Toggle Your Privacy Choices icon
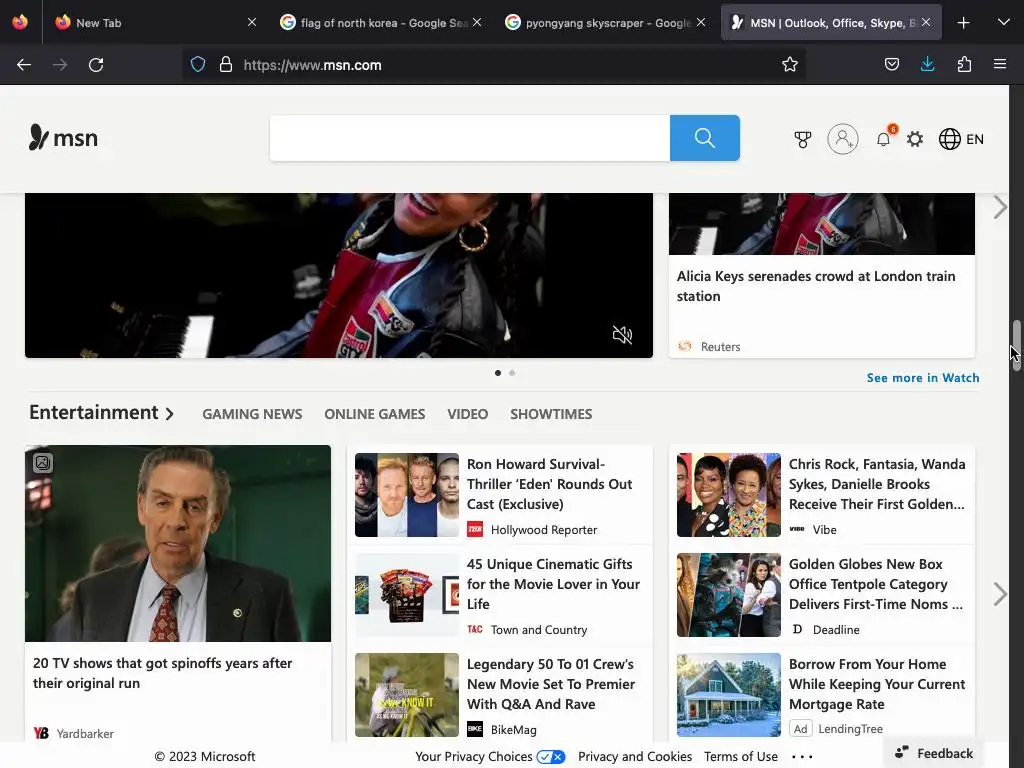Image resolution: width=1024 pixels, height=768 pixels. pyautogui.click(x=551, y=756)
